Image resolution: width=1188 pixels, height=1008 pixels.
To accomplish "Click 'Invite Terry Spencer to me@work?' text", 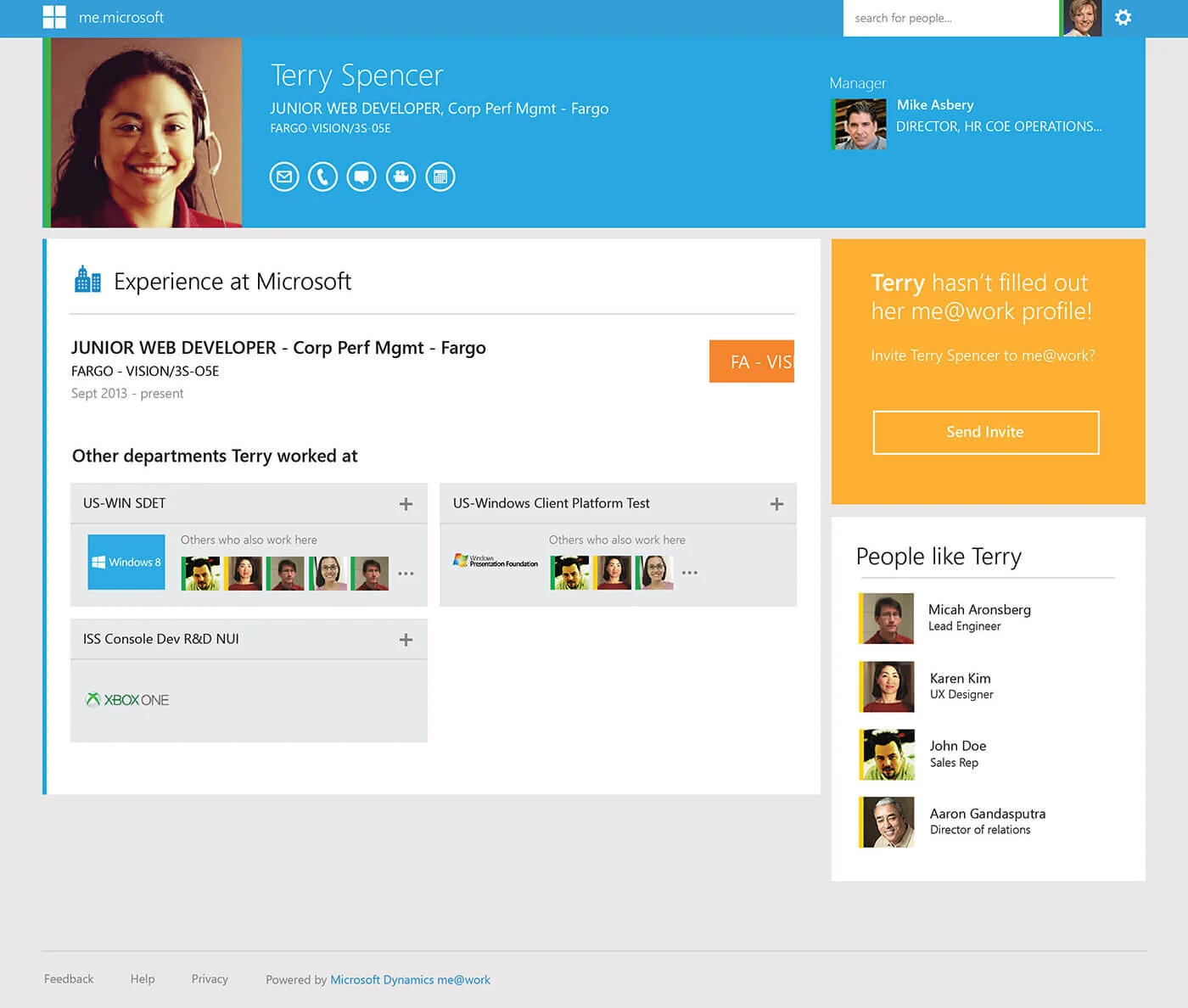I will (x=983, y=356).
